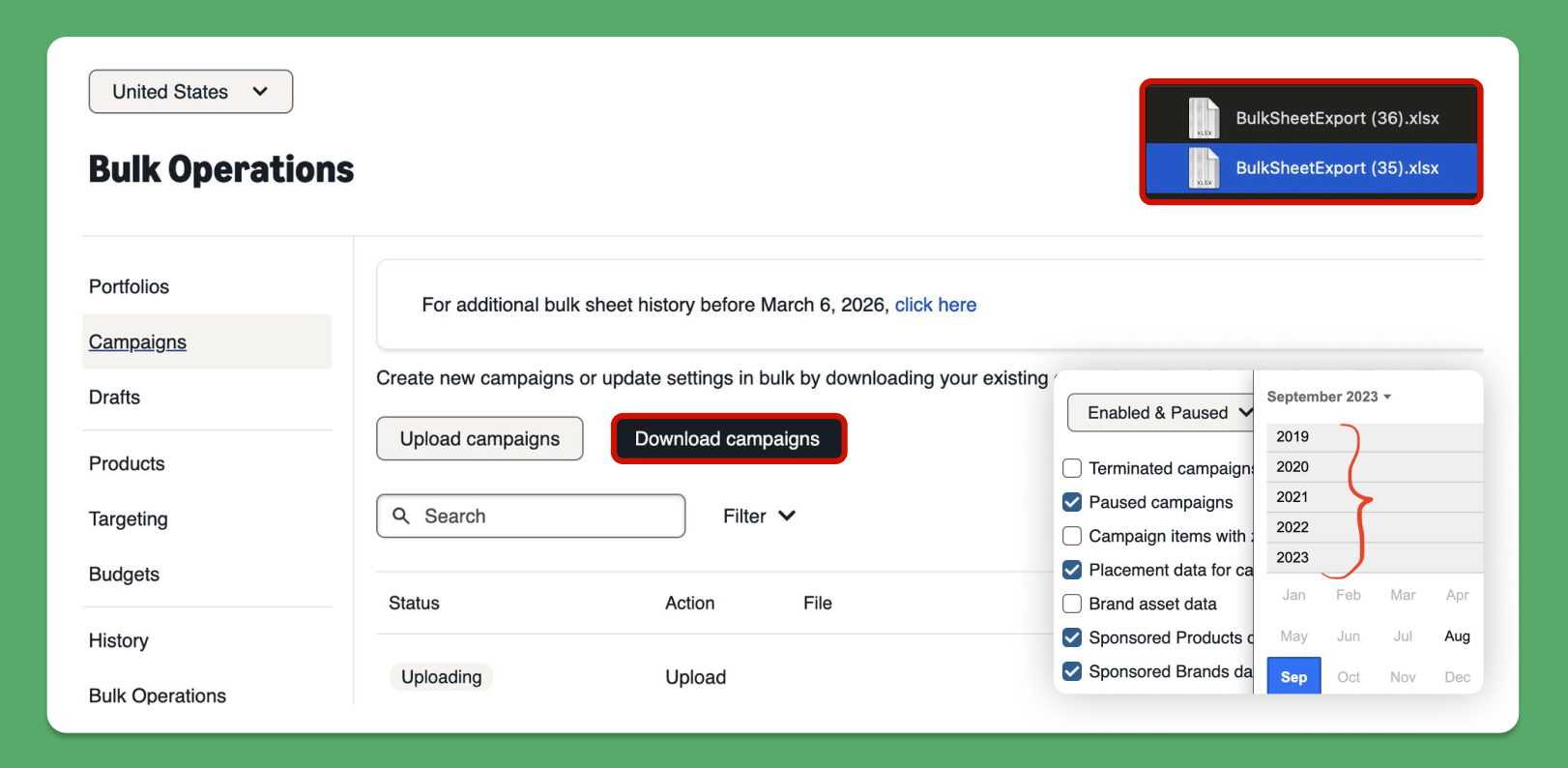Open History in the sidebar
The height and width of the screenshot is (768, 1568).
click(x=118, y=641)
